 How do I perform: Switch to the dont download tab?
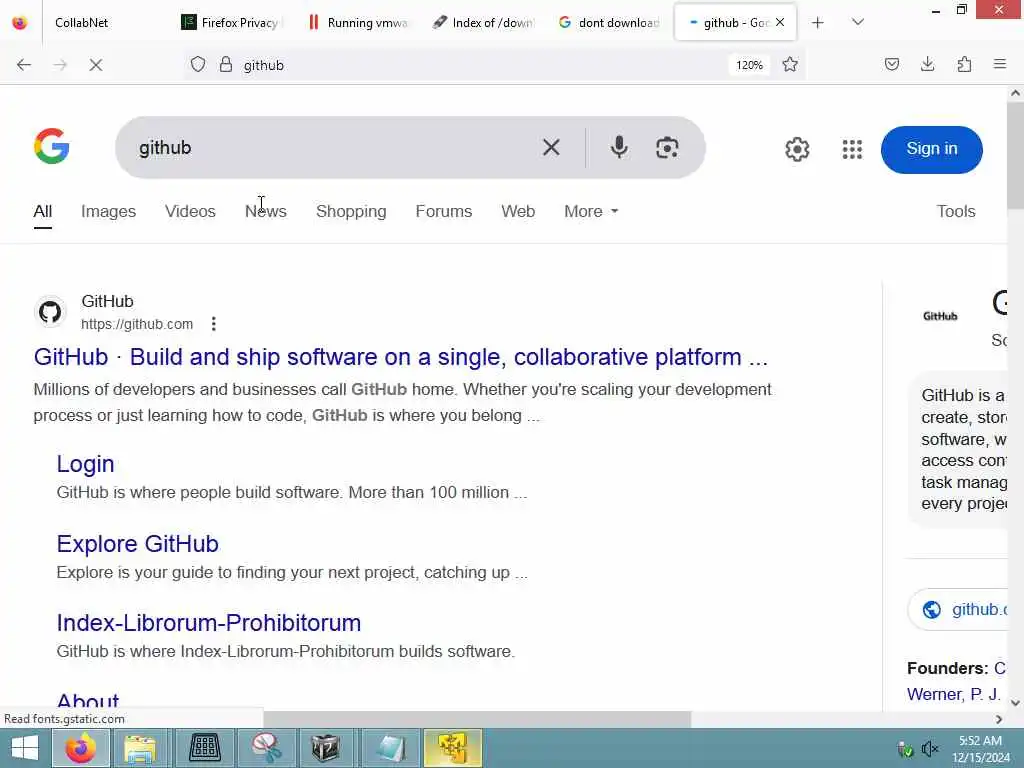coord(611,23)
